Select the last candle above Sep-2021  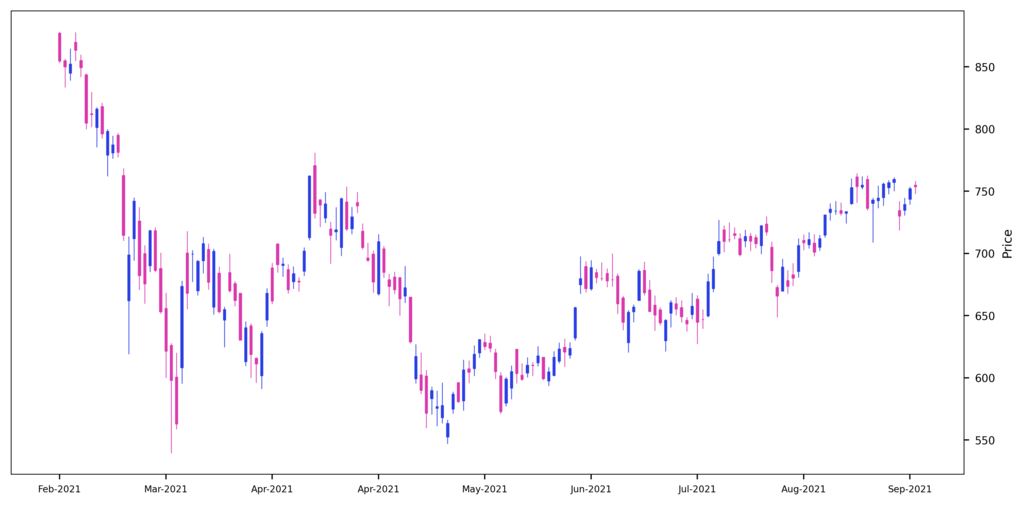click(x=915, y=185)
